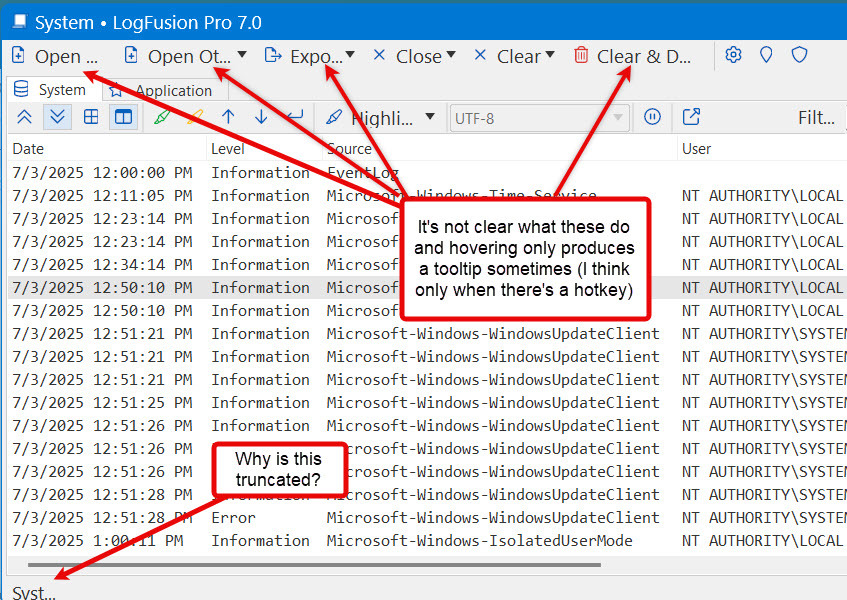The width and height of the screenshot is (847, 600).
Task: Click the yellow highlighter pen icon
Action: 195,117
